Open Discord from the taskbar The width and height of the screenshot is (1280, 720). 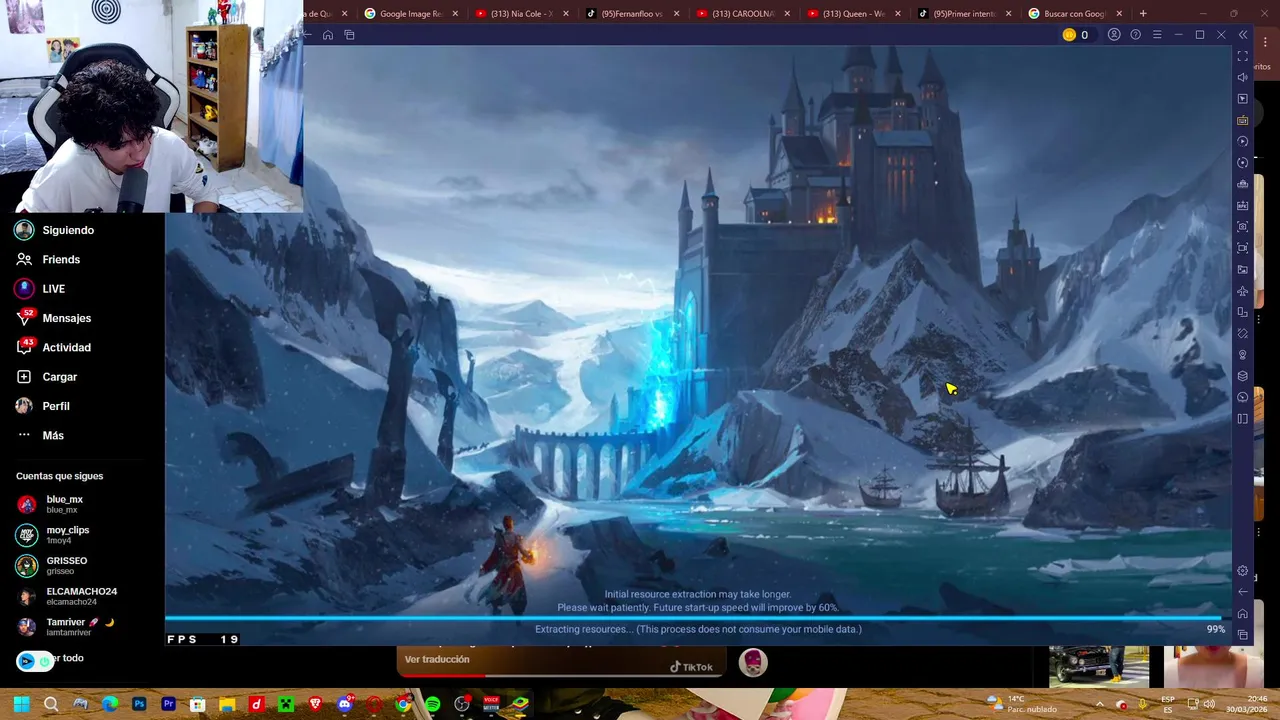pyautogui.click(x=345, y=704)
